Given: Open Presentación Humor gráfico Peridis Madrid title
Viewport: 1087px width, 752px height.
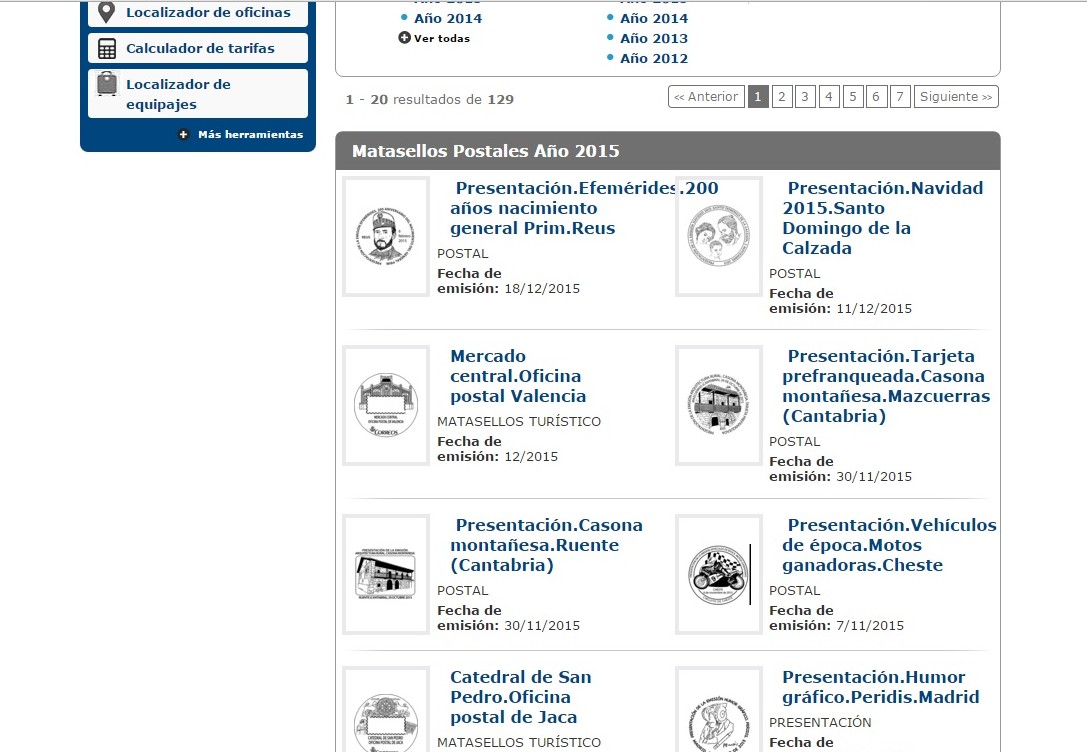Looking at the screenshot, I should pyautogui.click(x=880, y=688).
